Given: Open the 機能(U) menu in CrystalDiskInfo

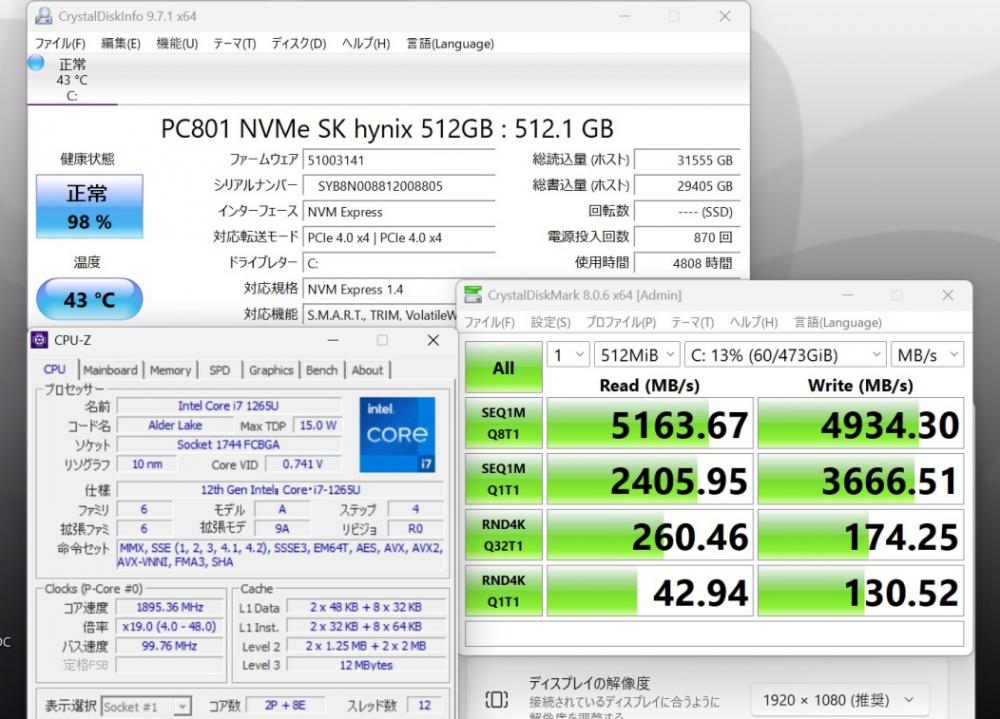Looking at the screenshot, I should tap(177, 43).
